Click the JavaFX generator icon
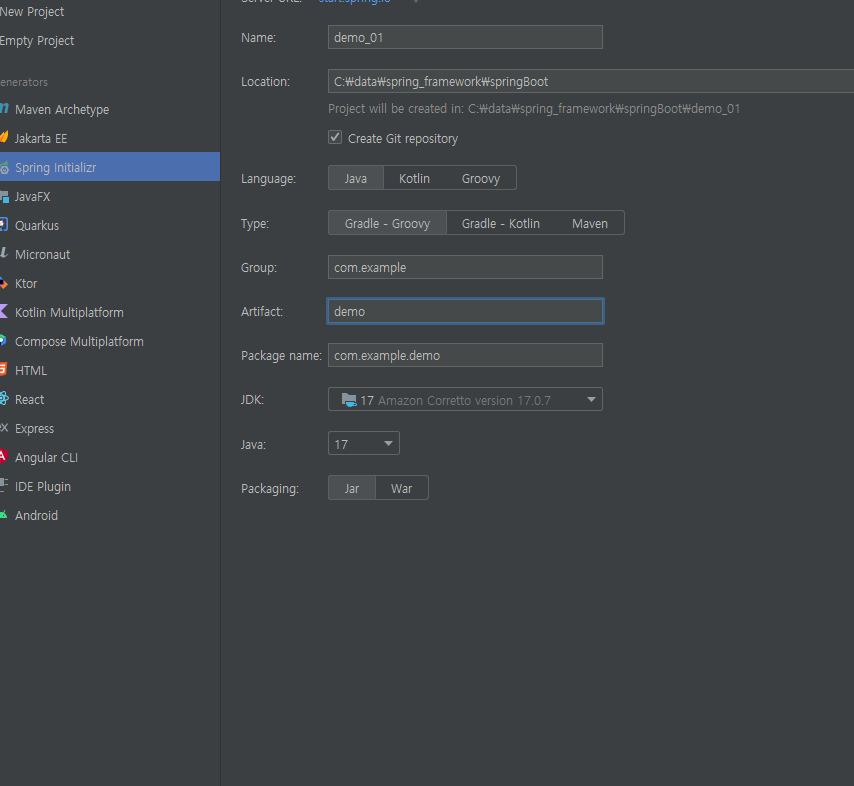 coord(4,196)
